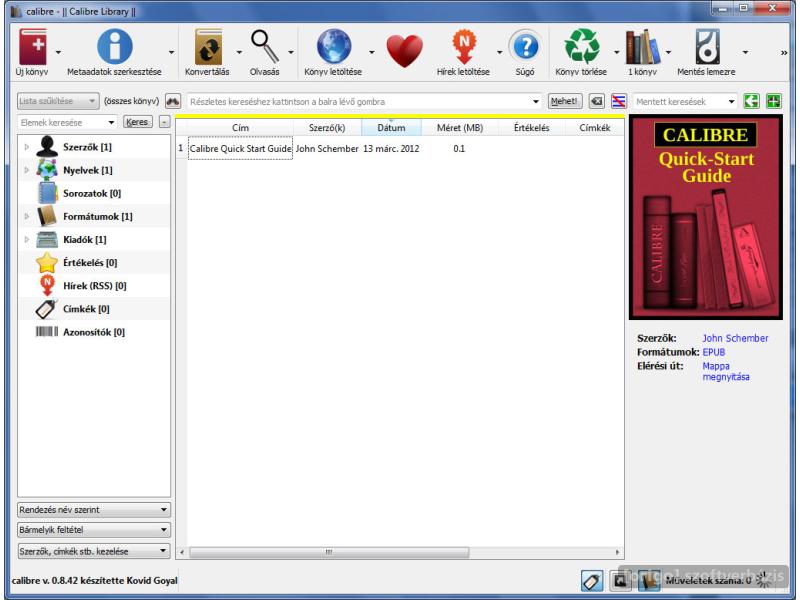Open the Új könyv dropdown arrow
Image resolution: width=800 pixels, height=600 pixels.
click(58, 52)
